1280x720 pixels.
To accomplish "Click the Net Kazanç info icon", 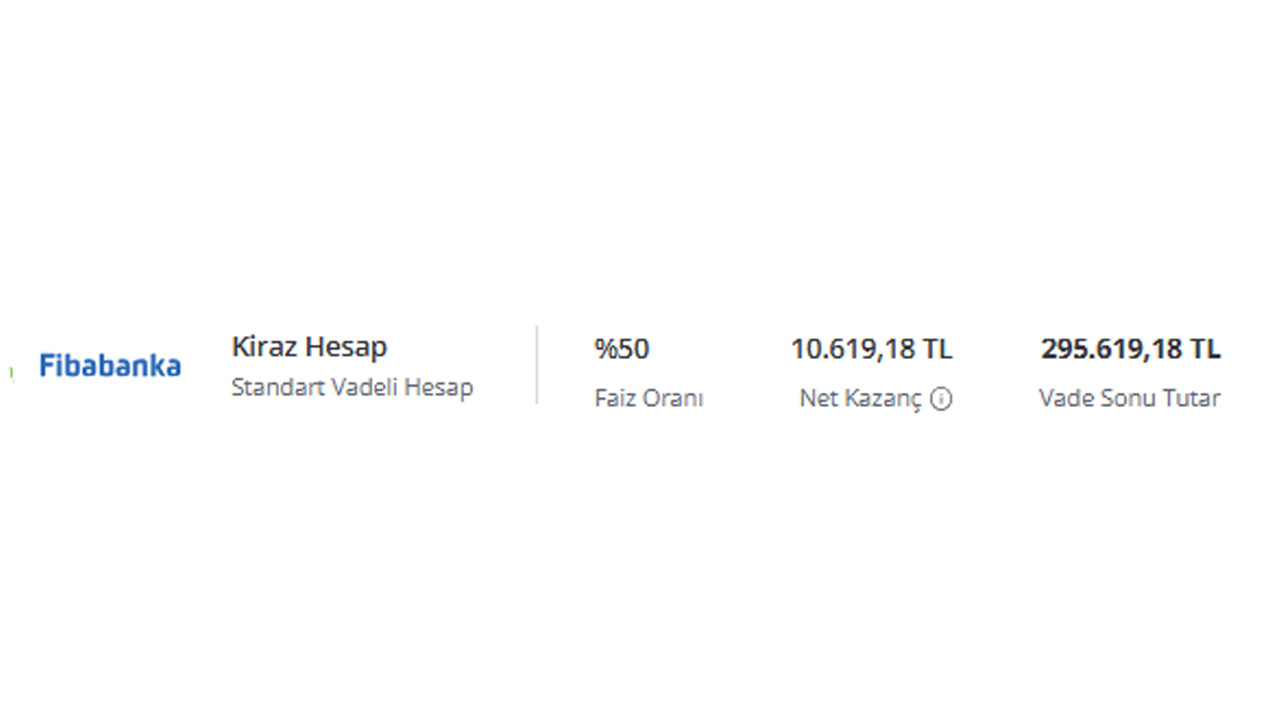I will click(941, 399).
